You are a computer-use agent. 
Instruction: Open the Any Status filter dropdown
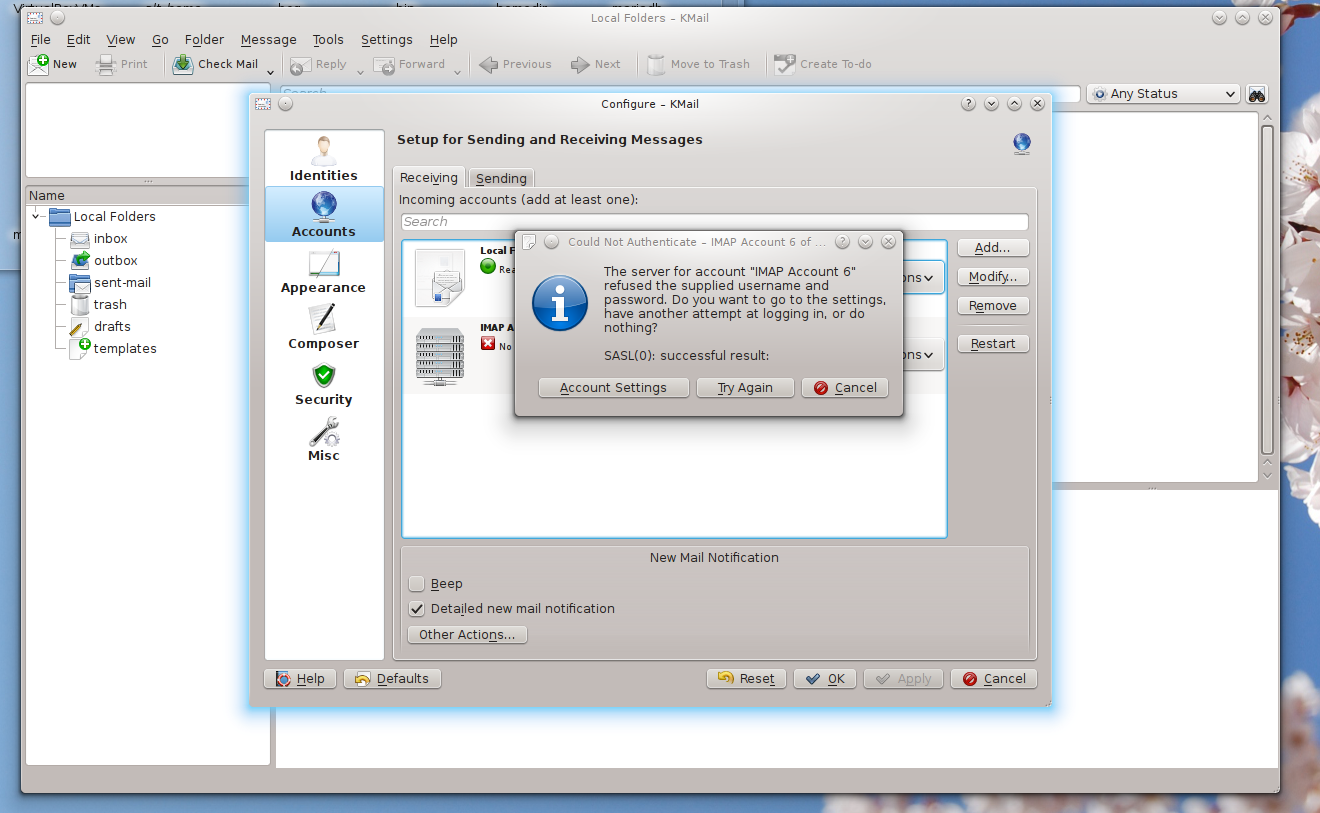pyautogui.click(x=1163, y=93)
